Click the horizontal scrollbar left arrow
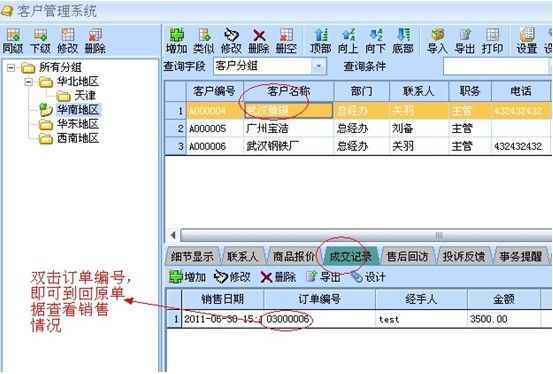The width and height of the screenshot is (553, 374). point(173,235)
